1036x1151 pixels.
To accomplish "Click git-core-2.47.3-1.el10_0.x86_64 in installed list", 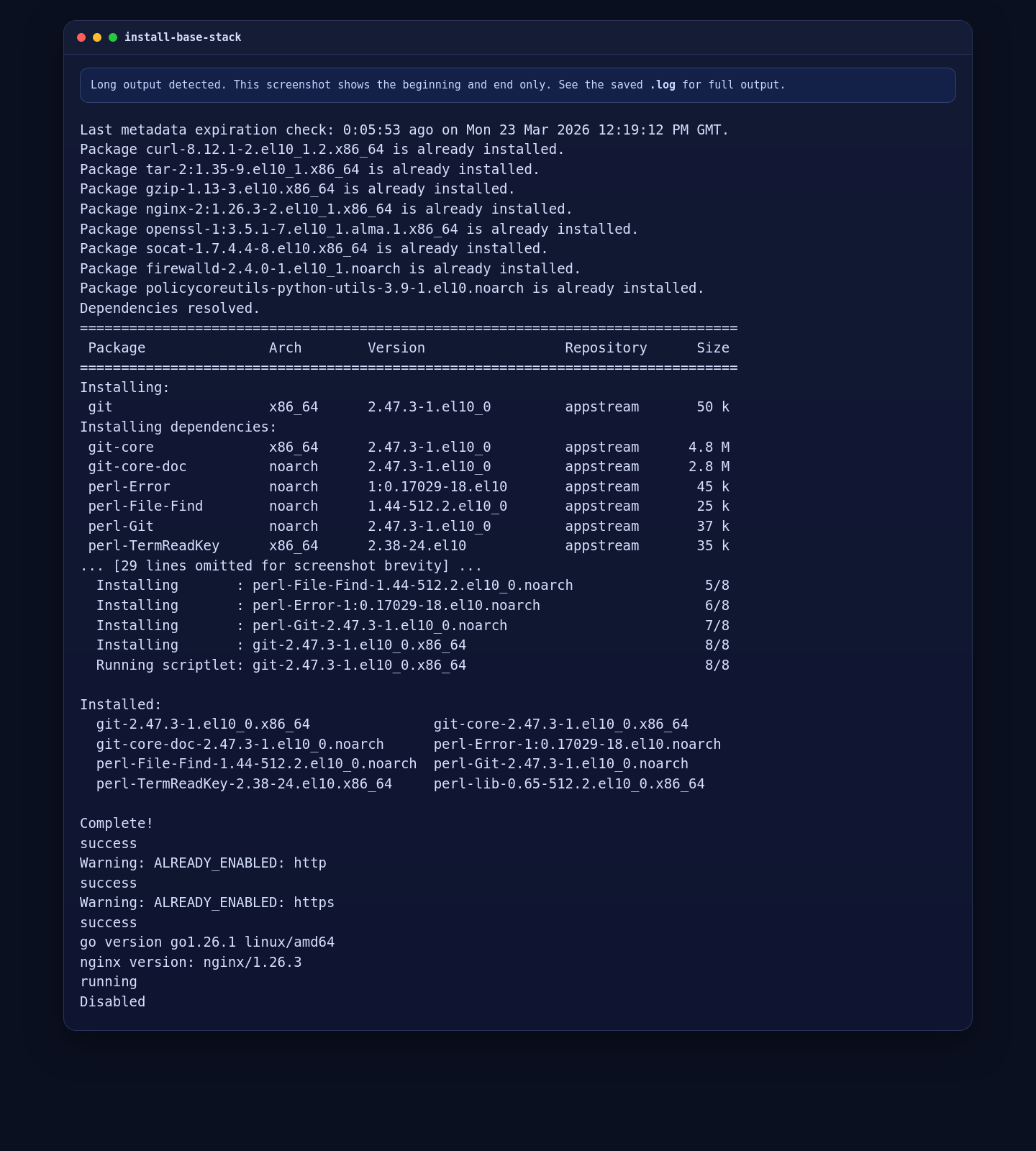I will pyautogui.click(x=561, y=724).
